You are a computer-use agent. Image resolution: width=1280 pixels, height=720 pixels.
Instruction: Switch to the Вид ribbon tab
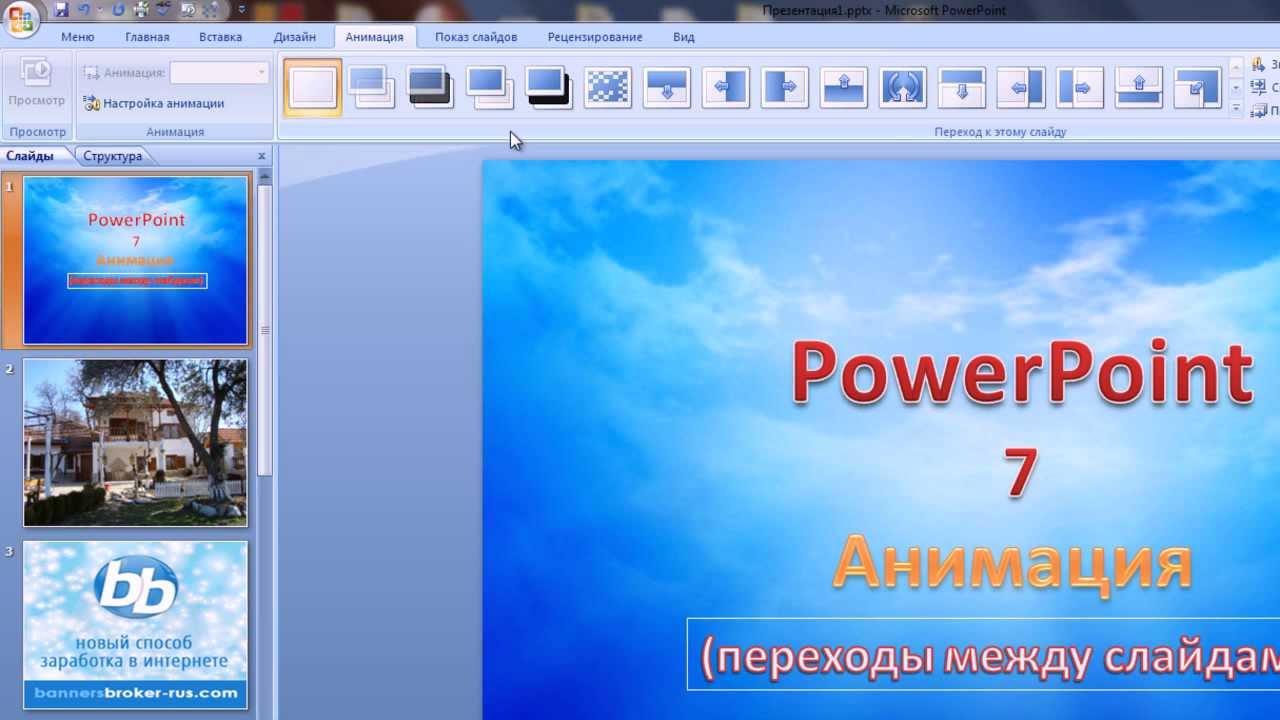point(684,37)
